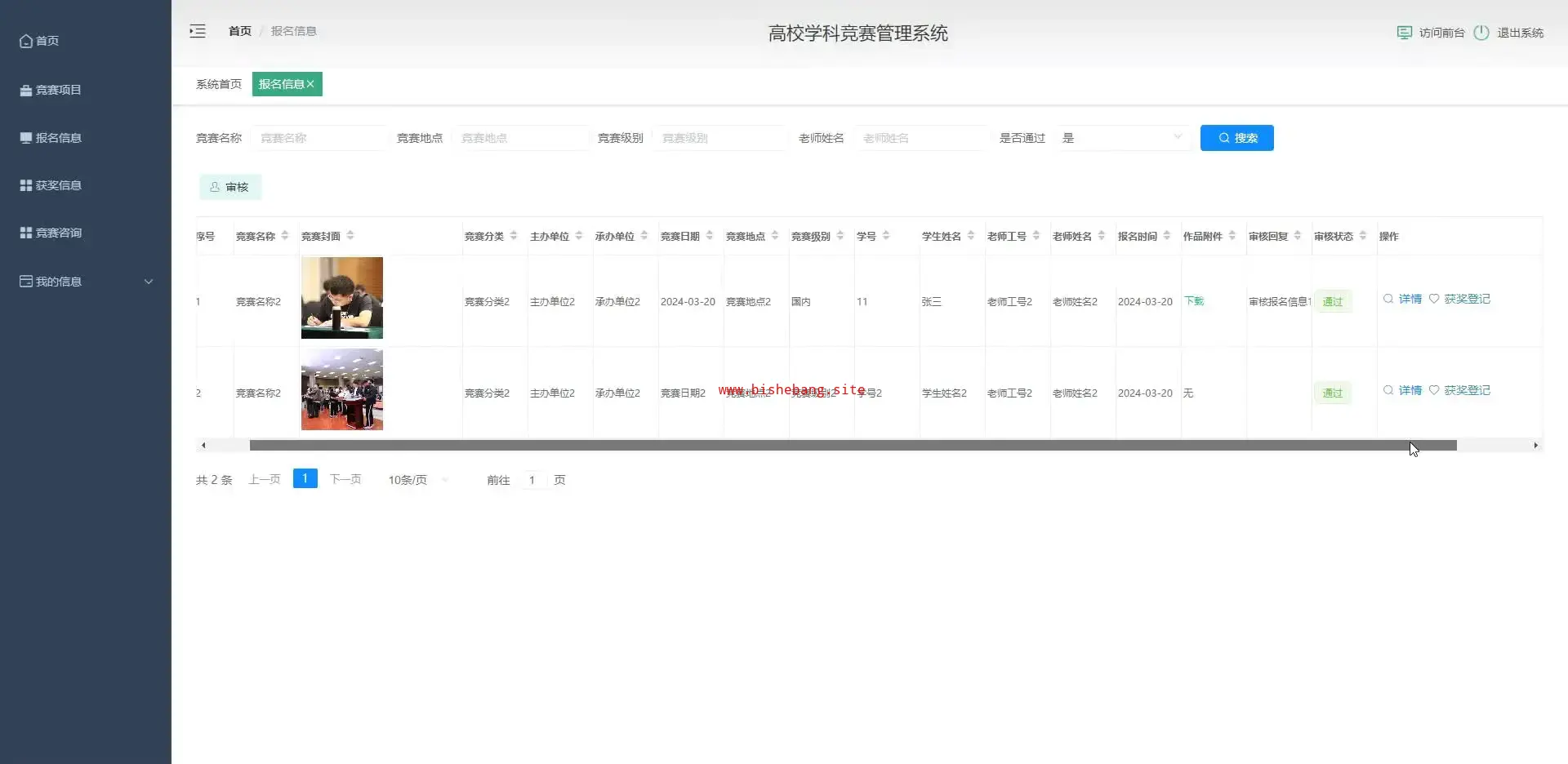The width and height of the screenshot is (1568, 764).
Task: Open 详情 for the first row
Action: [x=1402, y=299]
